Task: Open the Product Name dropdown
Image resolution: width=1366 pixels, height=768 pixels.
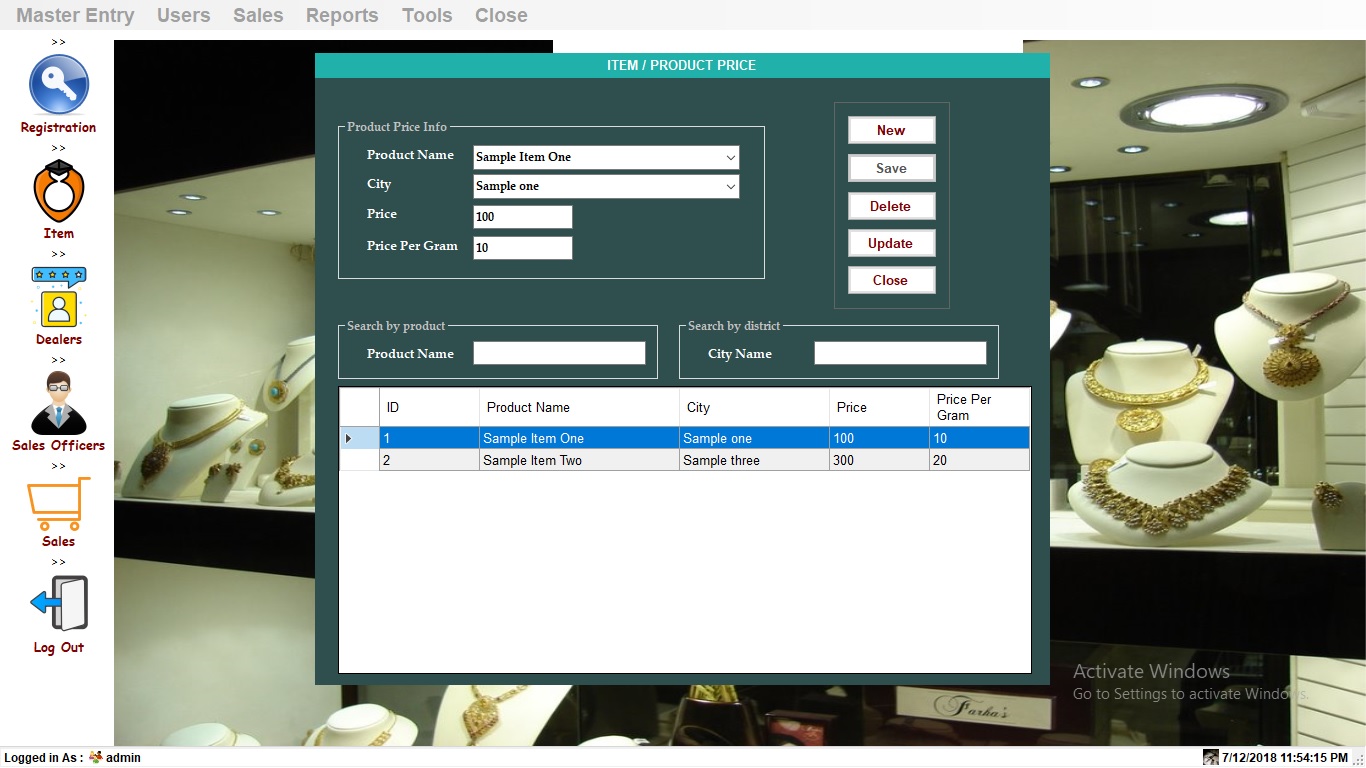Action: 731,157
